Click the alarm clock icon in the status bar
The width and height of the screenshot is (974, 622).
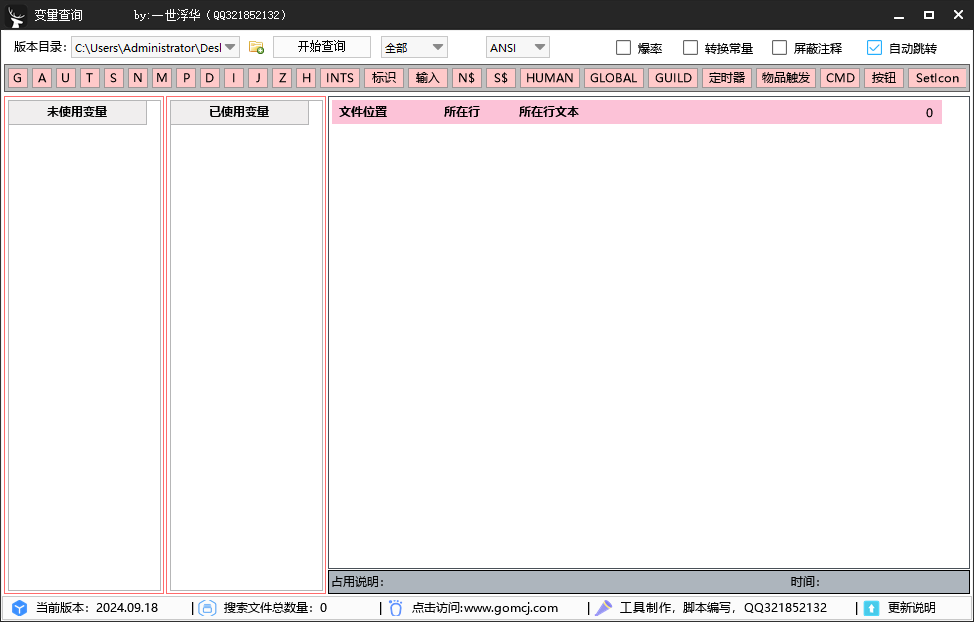tap(396, 607)
